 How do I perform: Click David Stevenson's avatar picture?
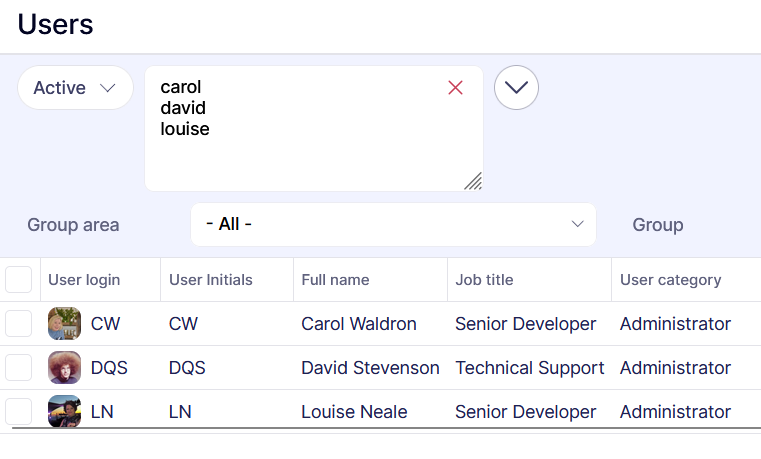coord(65,368)
